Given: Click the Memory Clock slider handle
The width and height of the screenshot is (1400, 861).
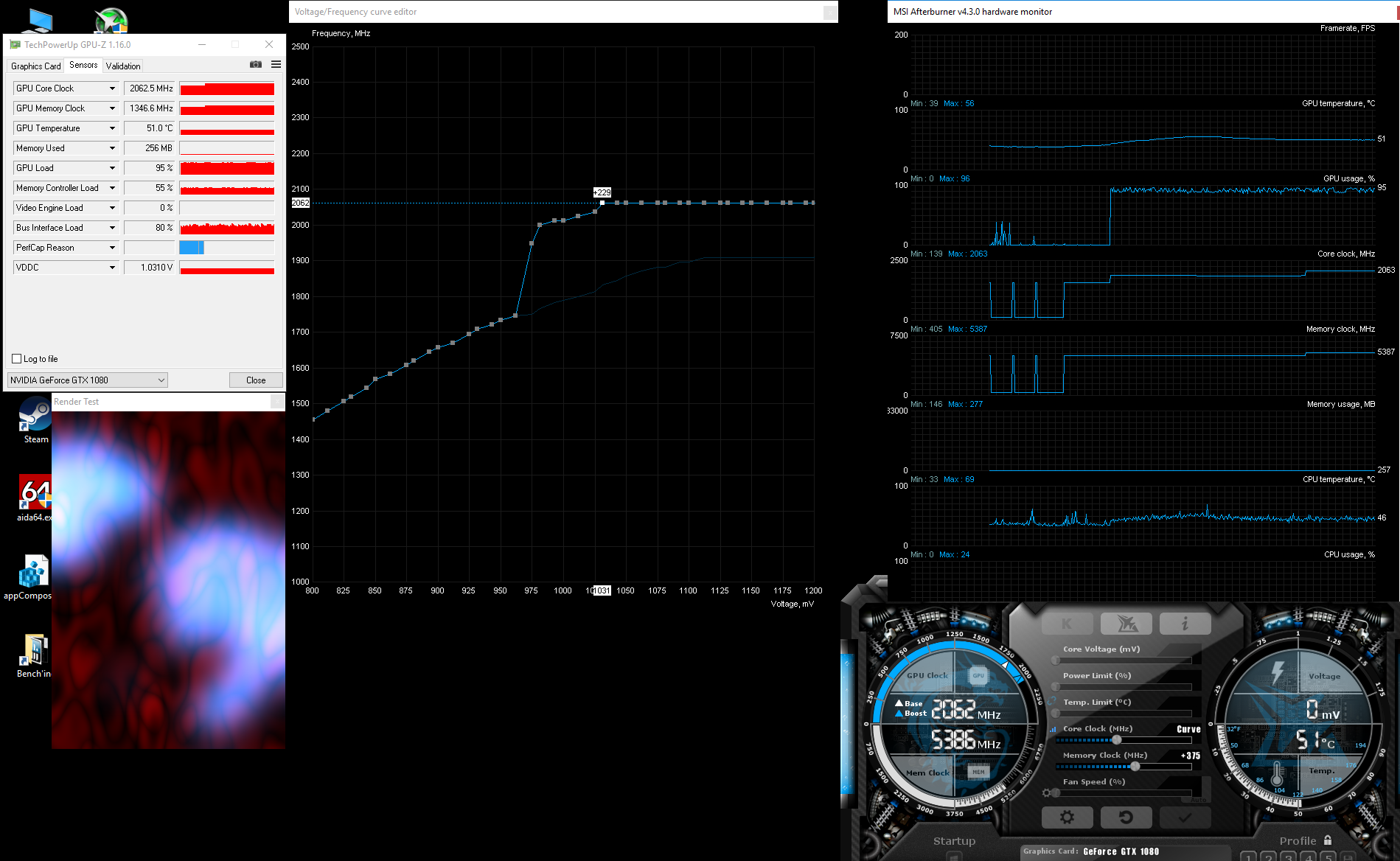Looking at the screenshot, I should 1135,767.
